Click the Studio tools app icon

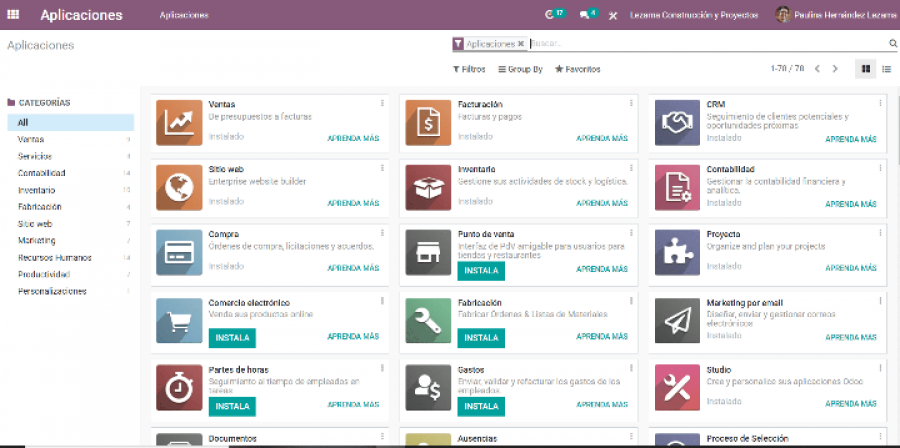tap(677, 387)
